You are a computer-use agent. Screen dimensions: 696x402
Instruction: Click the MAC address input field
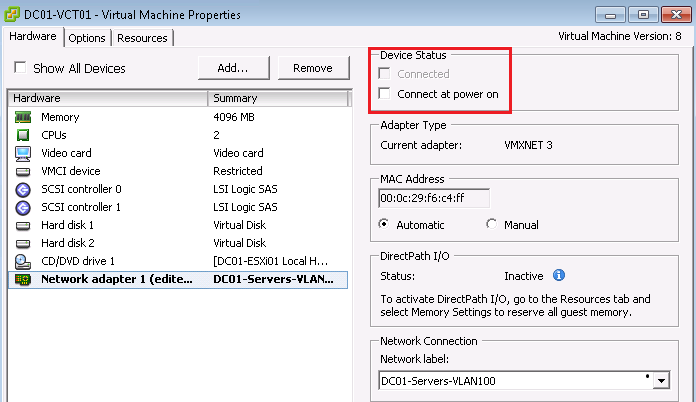435,197
